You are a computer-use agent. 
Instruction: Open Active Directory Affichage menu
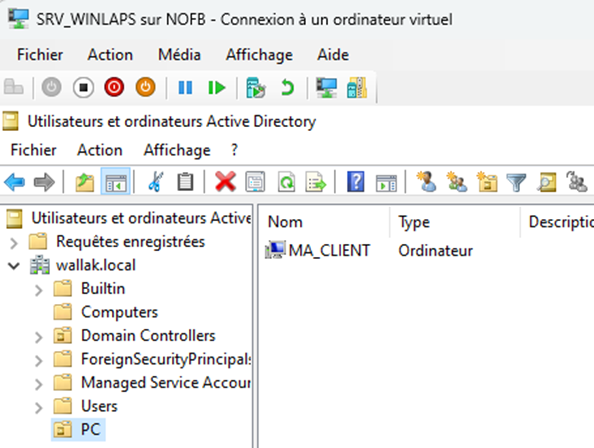(x=177, y=150)
